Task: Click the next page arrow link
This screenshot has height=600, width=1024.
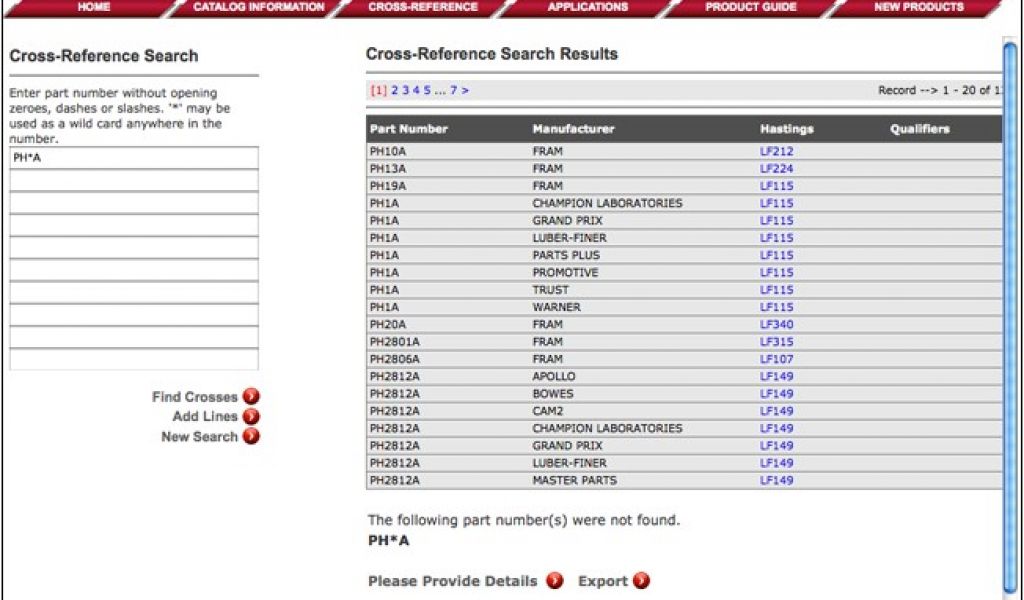Action: coord(465,91)
